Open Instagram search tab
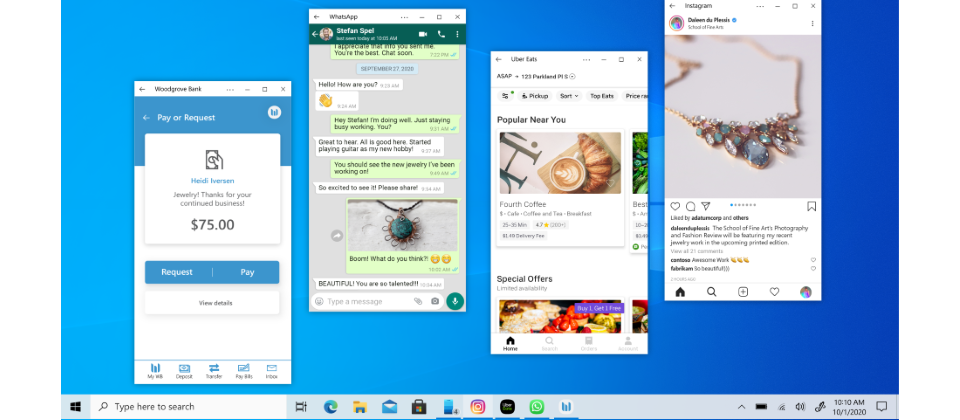This screenshot has width=960, height=420. click(x=711, y=292)
